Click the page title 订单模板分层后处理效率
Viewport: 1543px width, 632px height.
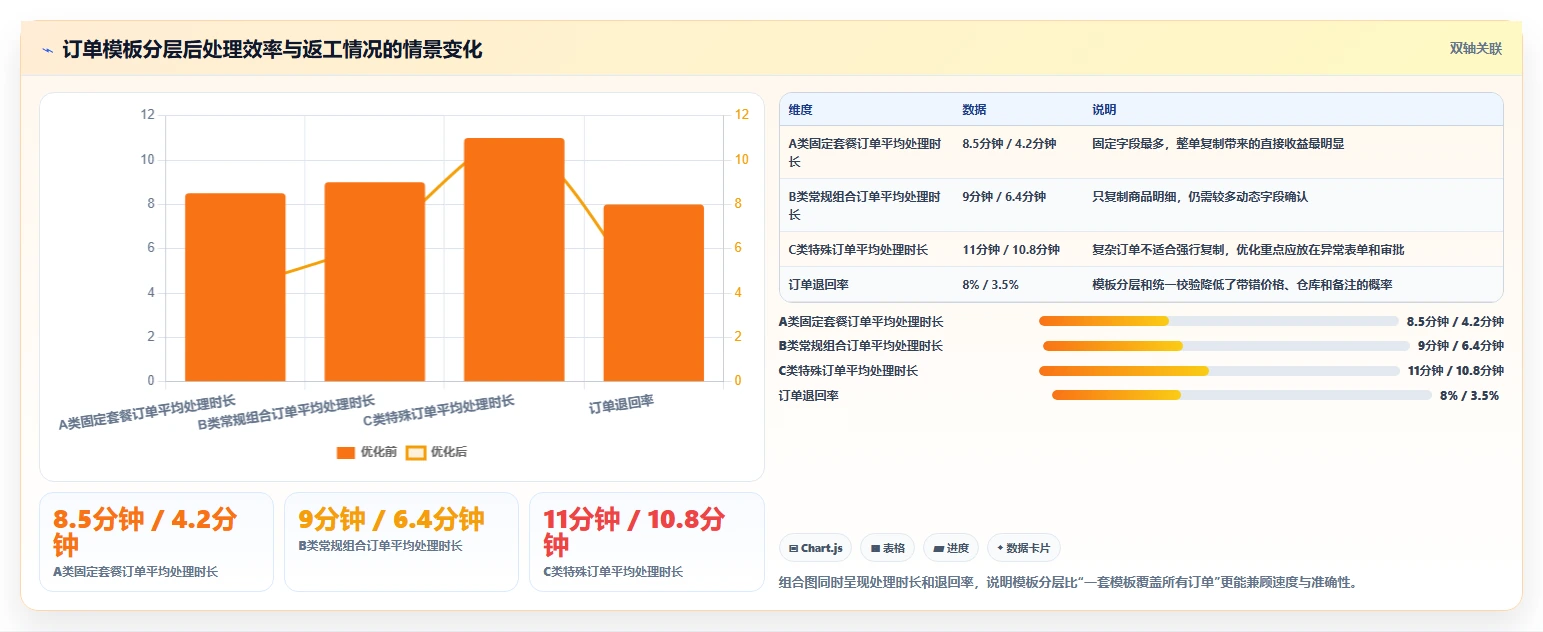click(x=272, y=50)
